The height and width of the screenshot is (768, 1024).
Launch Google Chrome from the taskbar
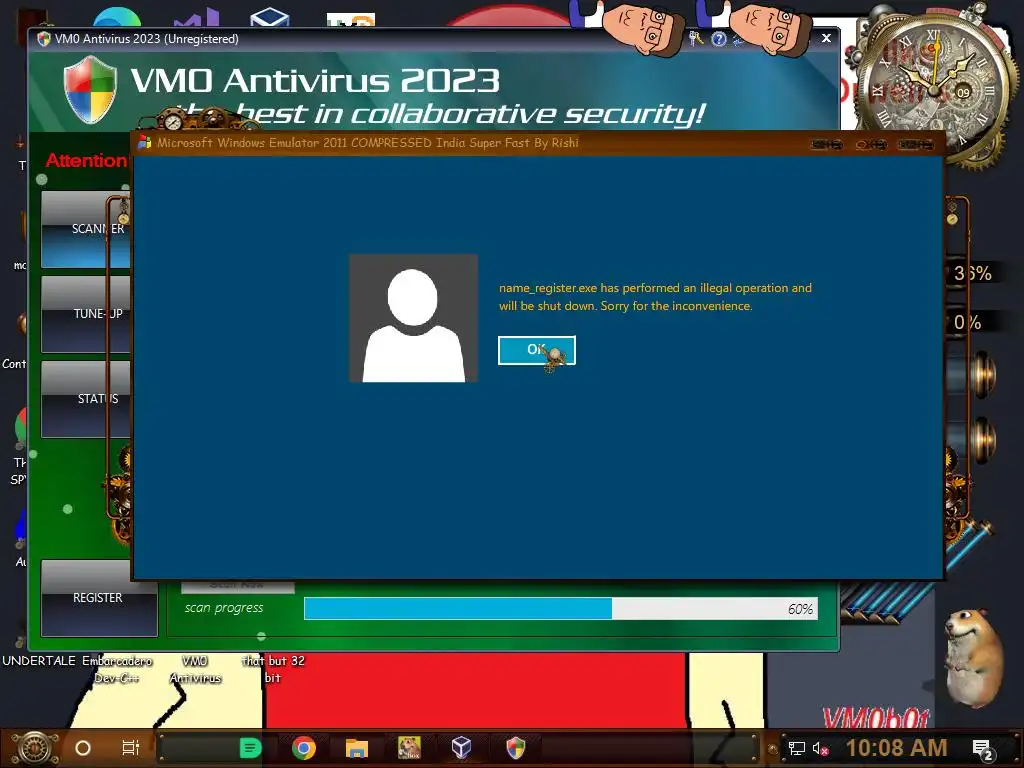(304, 748)
